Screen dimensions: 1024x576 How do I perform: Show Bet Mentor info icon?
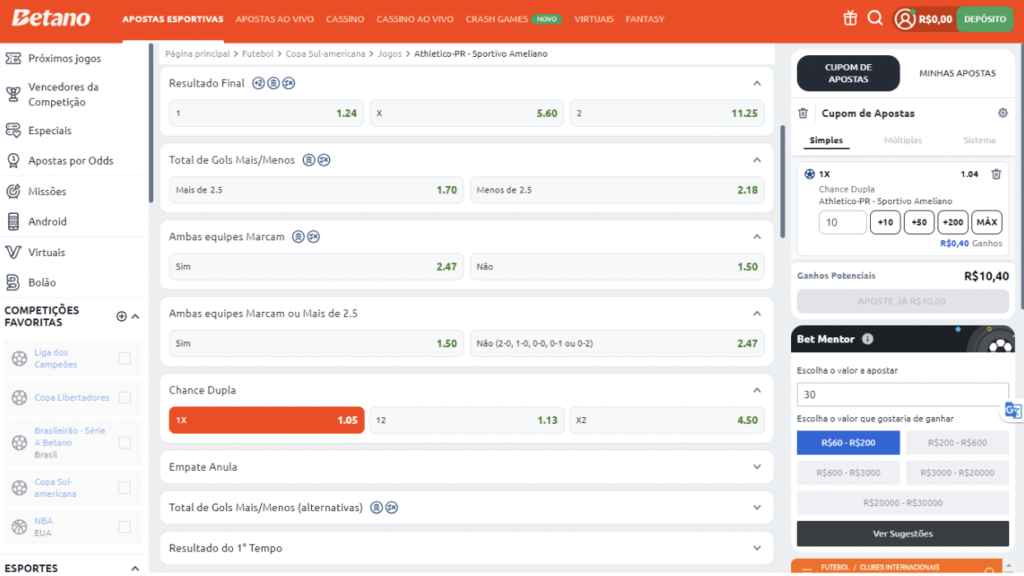click(867, 339)
